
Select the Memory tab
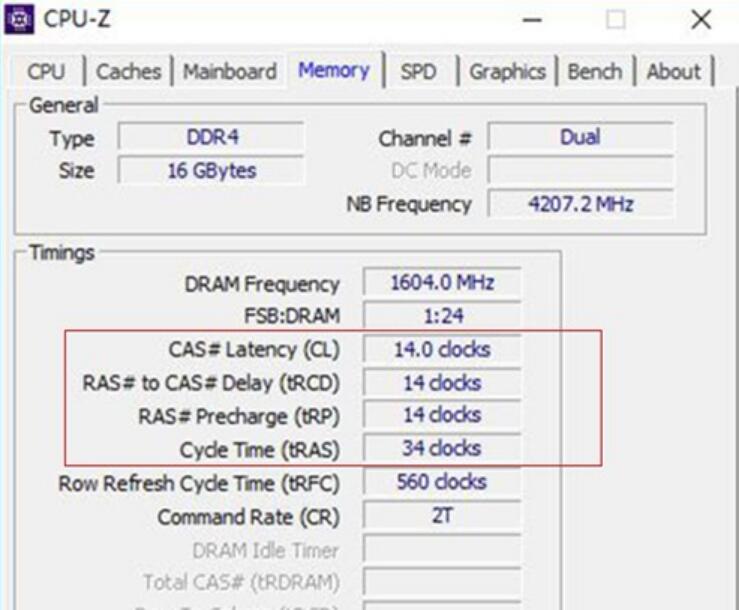coord(334,71)
